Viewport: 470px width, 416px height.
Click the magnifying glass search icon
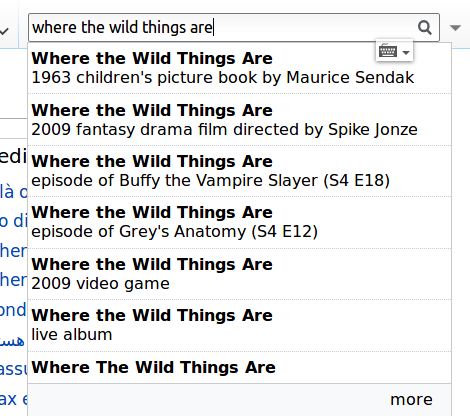click(x=425, y=28)
